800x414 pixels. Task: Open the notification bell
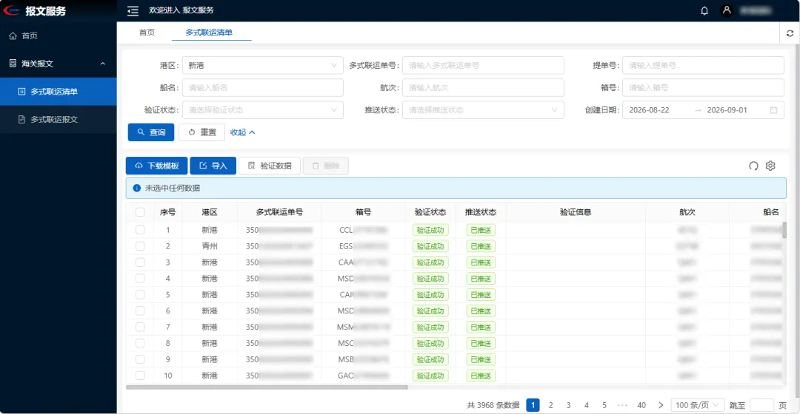tap(705, 10)
